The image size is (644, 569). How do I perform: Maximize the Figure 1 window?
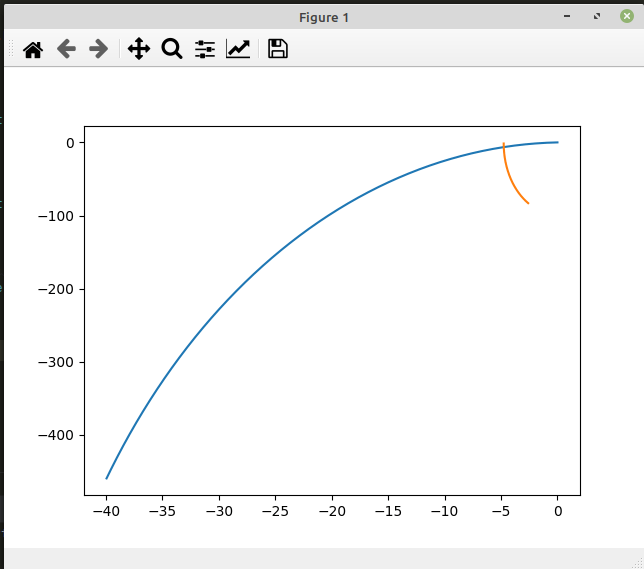click(597, 16)
